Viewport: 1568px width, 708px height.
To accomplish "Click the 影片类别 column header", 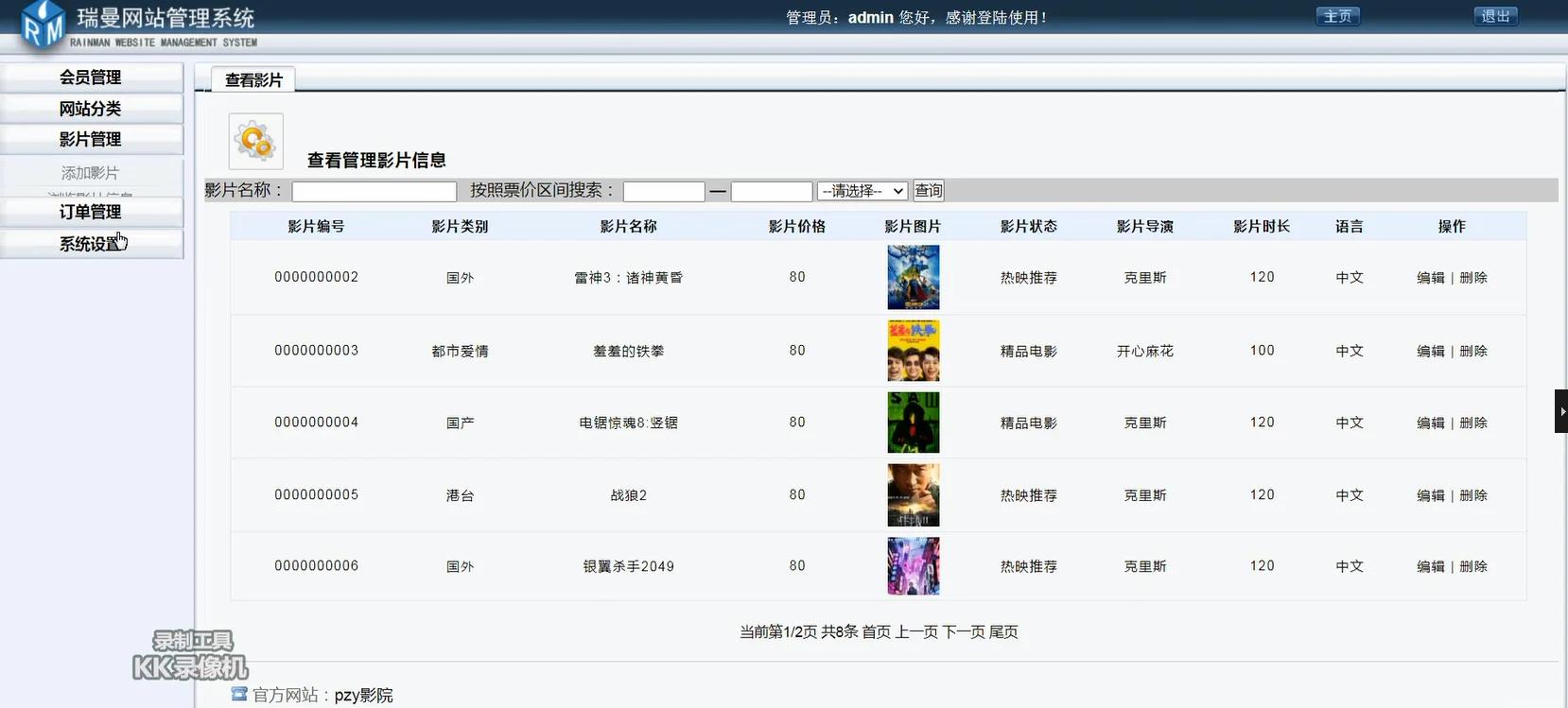I will click(x=460, y=226).
